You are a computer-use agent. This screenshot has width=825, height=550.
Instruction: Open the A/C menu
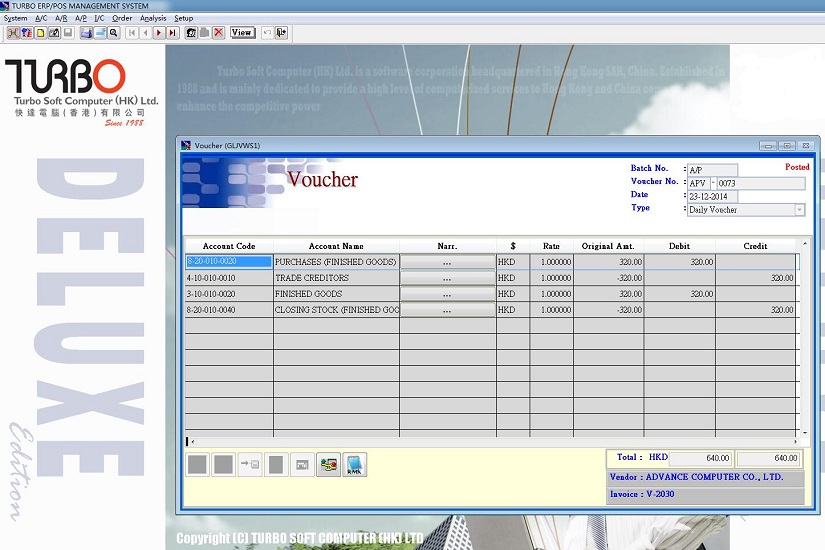41,18
